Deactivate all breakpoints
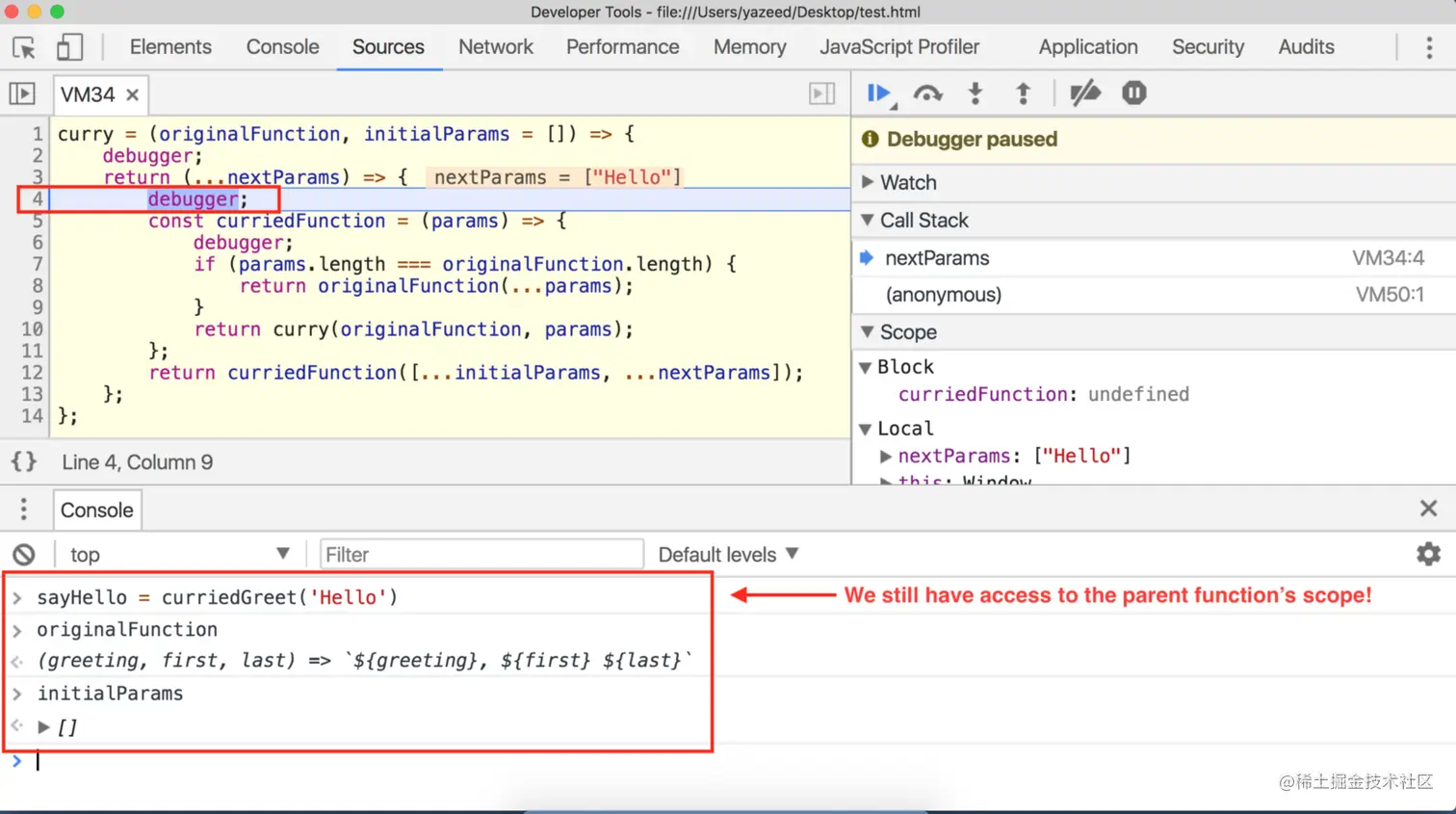Screen dimensions: 1456x814 tap(1085, 93)
